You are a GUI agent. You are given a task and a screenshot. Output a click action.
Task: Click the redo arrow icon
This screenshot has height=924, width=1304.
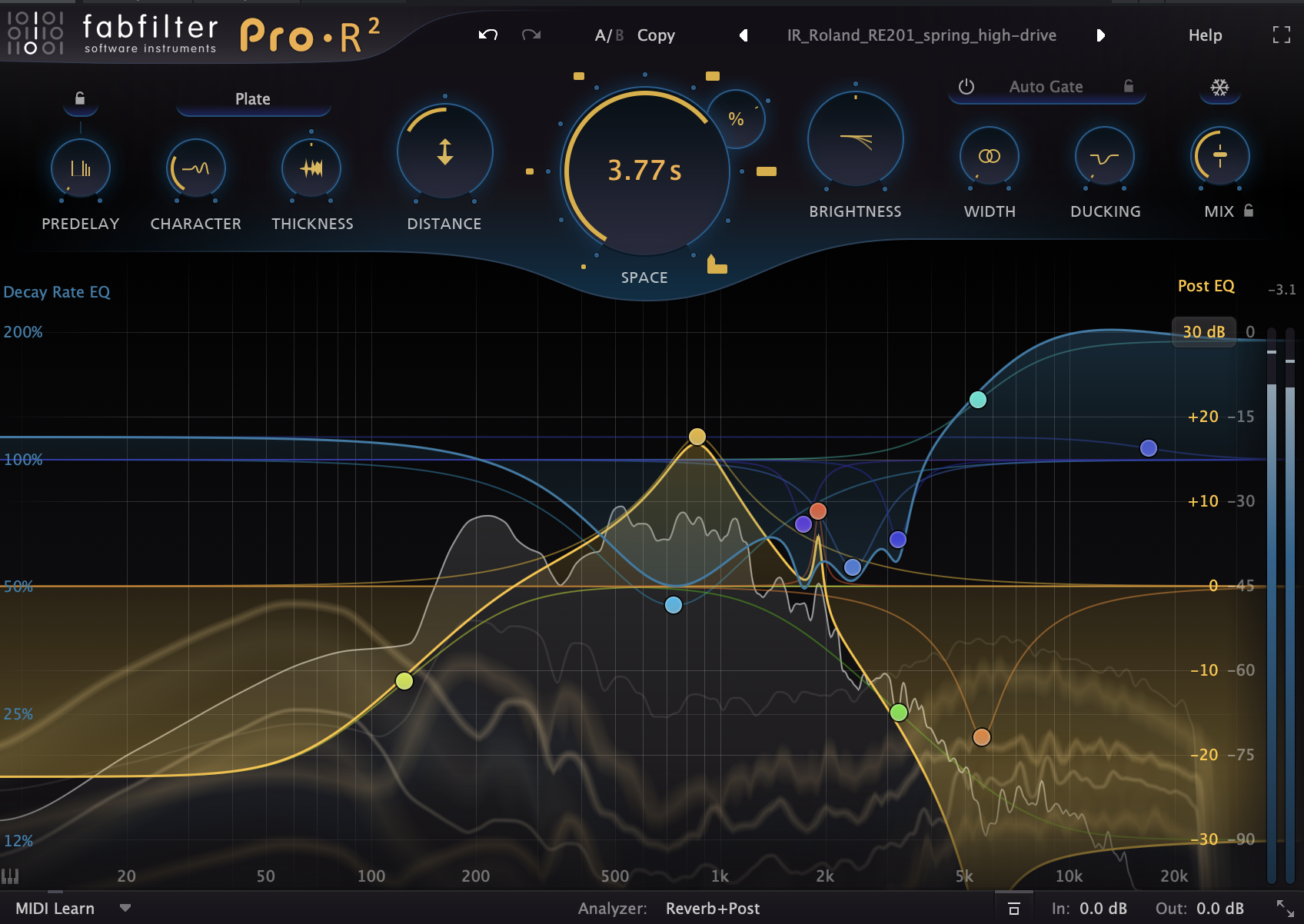531,35
